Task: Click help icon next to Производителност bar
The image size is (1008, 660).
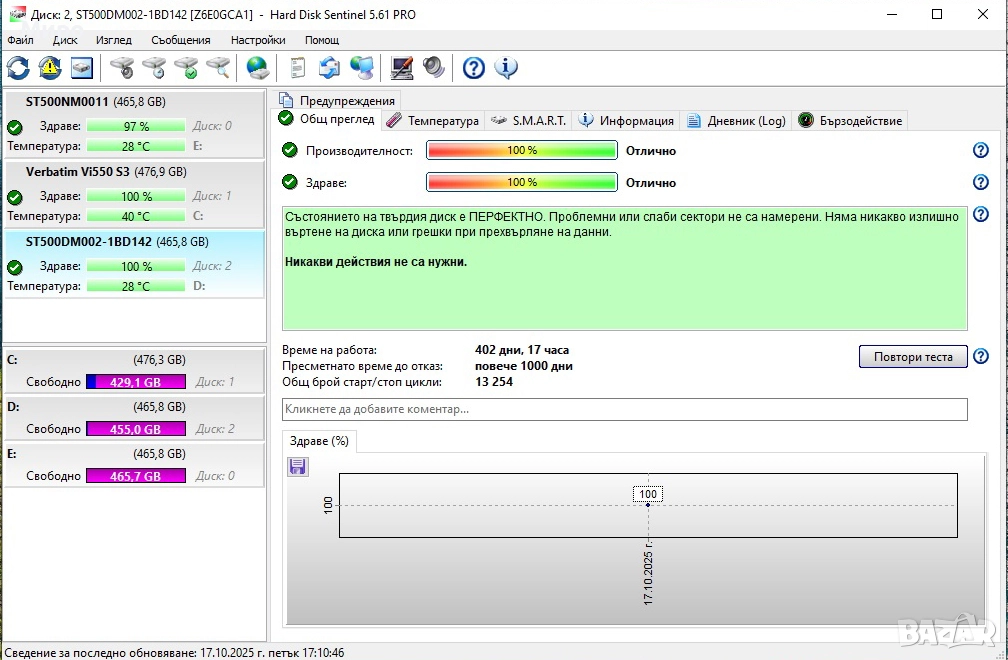Action: [980, 150]
